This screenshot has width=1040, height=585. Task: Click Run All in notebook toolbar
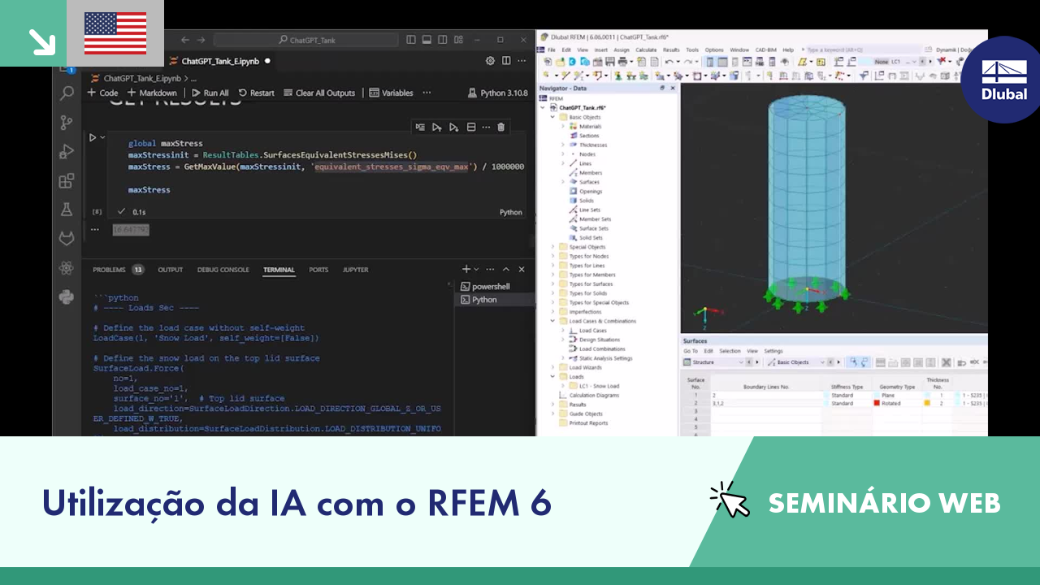[x=210, y=93]
